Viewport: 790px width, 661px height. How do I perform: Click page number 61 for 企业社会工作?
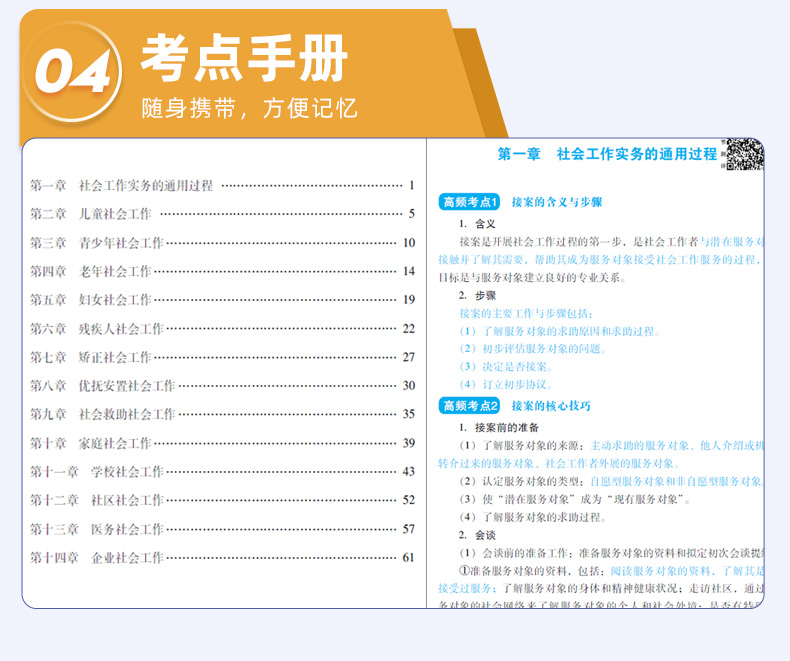[x=408, y=558]
